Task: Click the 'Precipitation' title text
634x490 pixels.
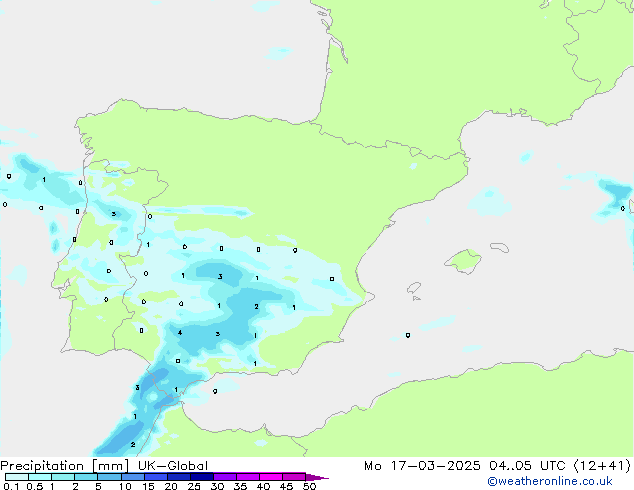Action: coord(42,466)
